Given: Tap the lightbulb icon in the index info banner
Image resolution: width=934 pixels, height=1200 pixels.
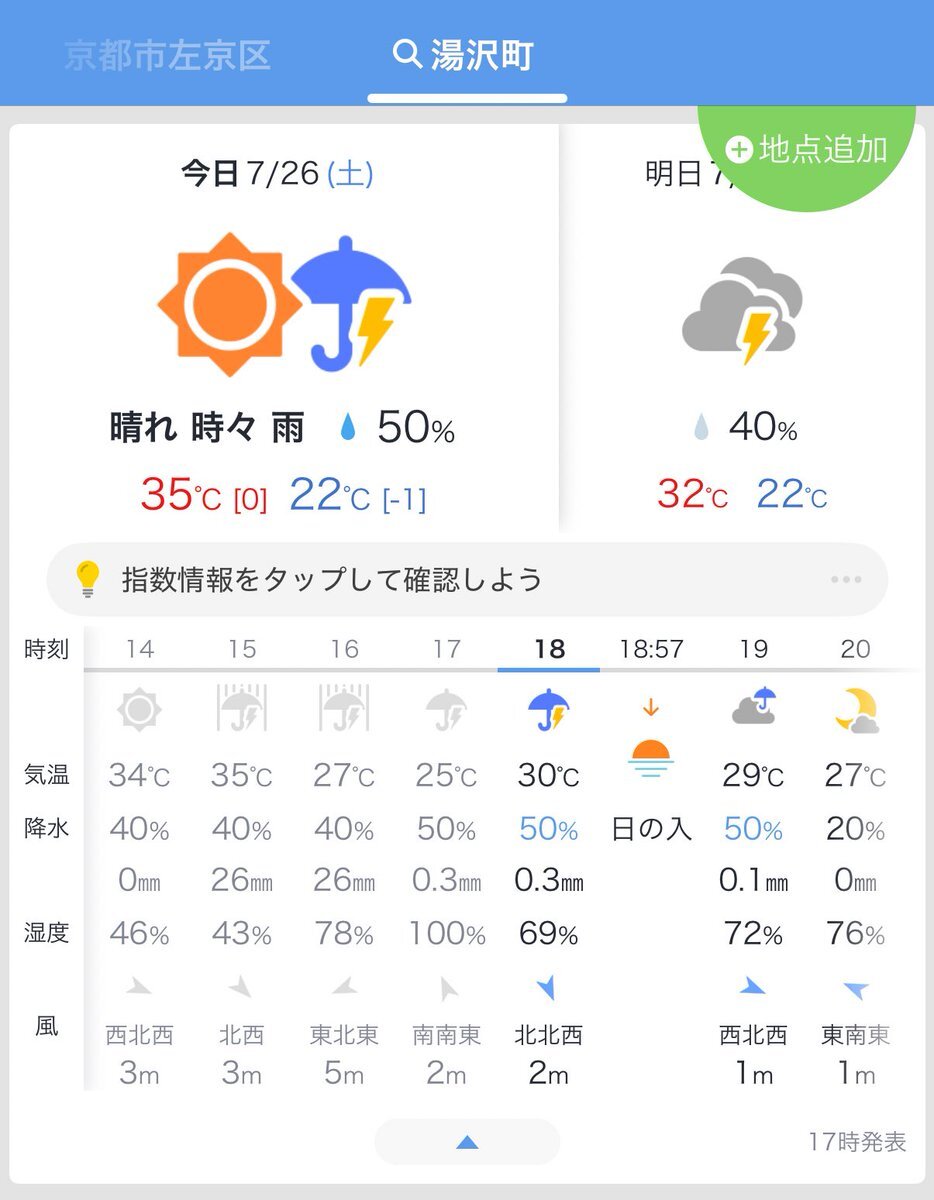Looking at the screenshot, I should (89, 579).
